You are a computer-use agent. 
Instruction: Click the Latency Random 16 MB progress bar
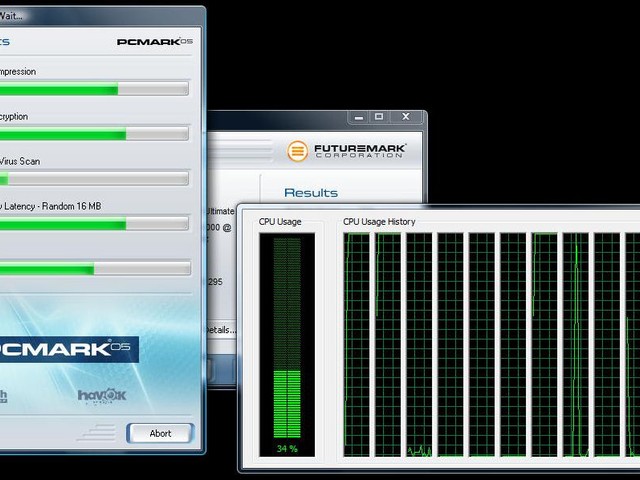coord(94,223)
